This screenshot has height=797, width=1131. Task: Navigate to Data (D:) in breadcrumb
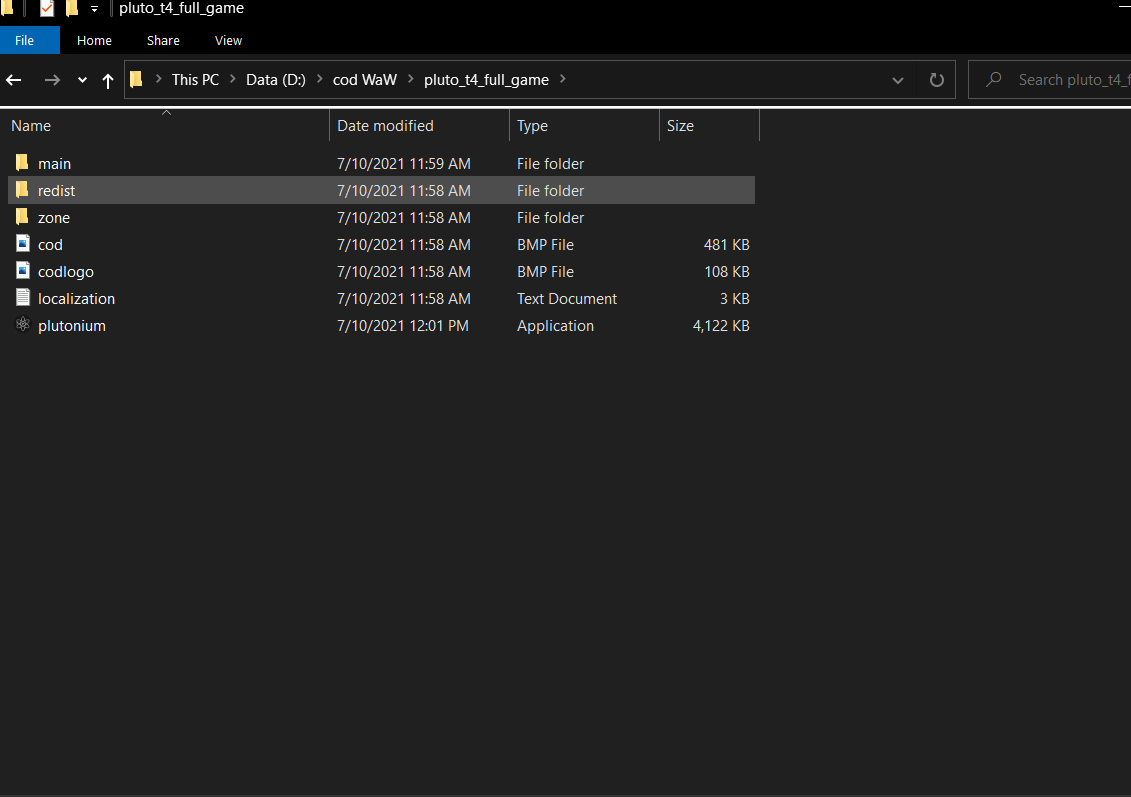point(276,80)
